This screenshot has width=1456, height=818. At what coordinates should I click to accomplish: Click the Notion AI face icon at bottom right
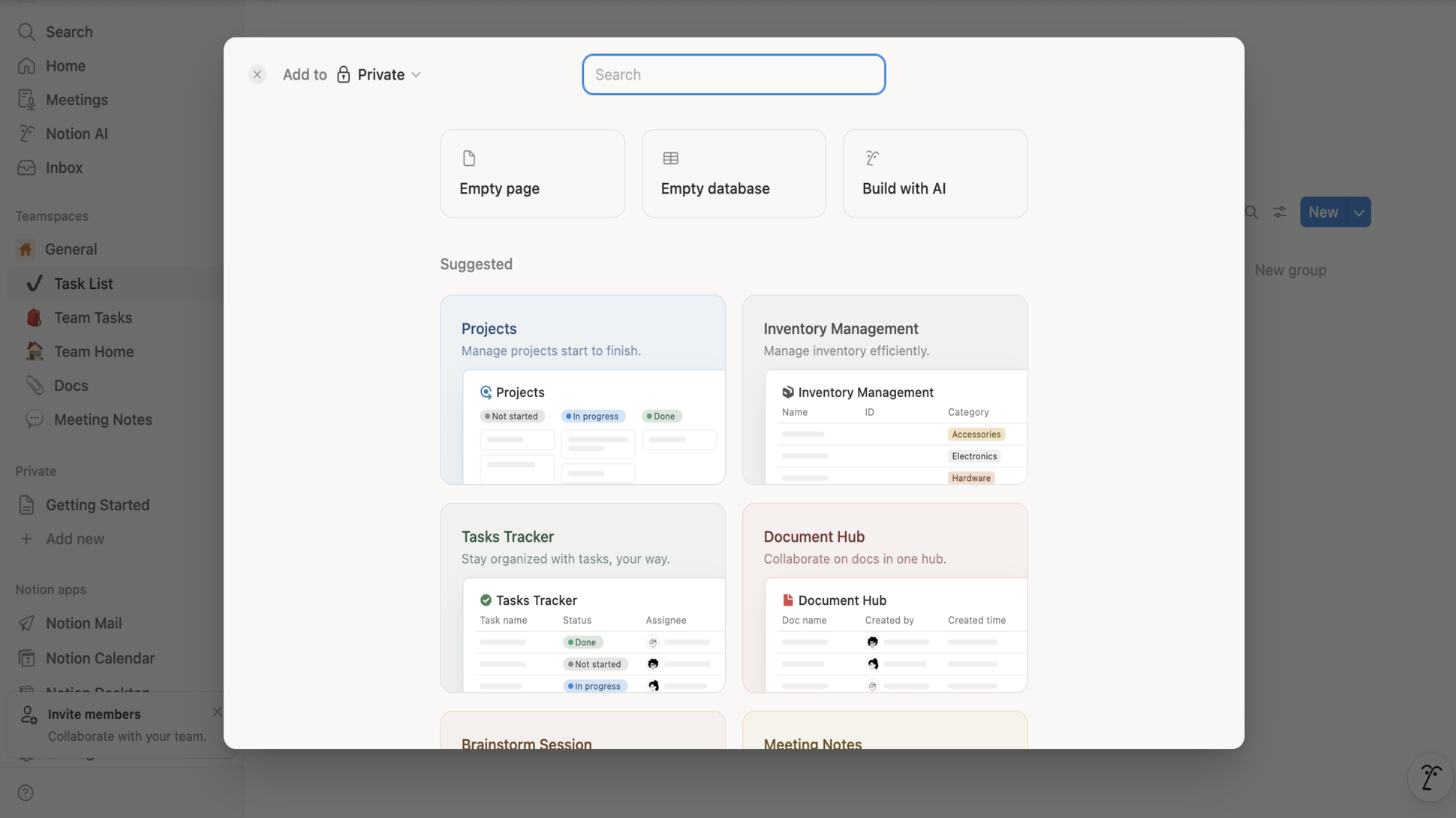[1429, 777]
